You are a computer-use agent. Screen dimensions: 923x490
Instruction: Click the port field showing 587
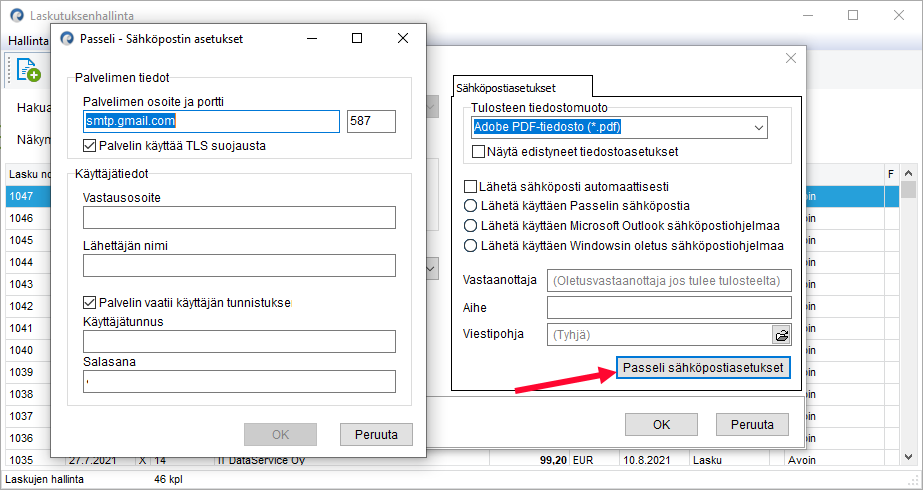click(x=371, y=121)
